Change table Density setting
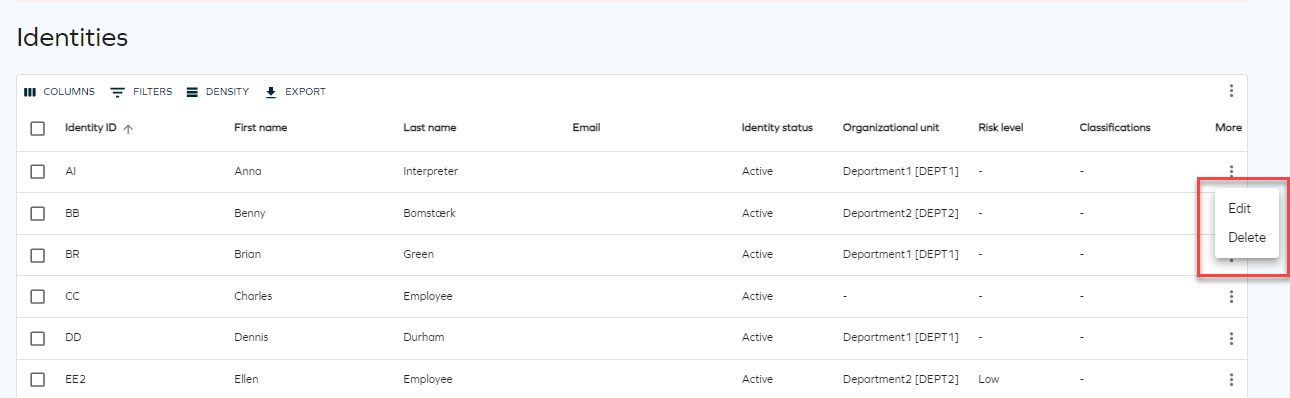This screenshot has width=1290, height=398. point(217,92)
